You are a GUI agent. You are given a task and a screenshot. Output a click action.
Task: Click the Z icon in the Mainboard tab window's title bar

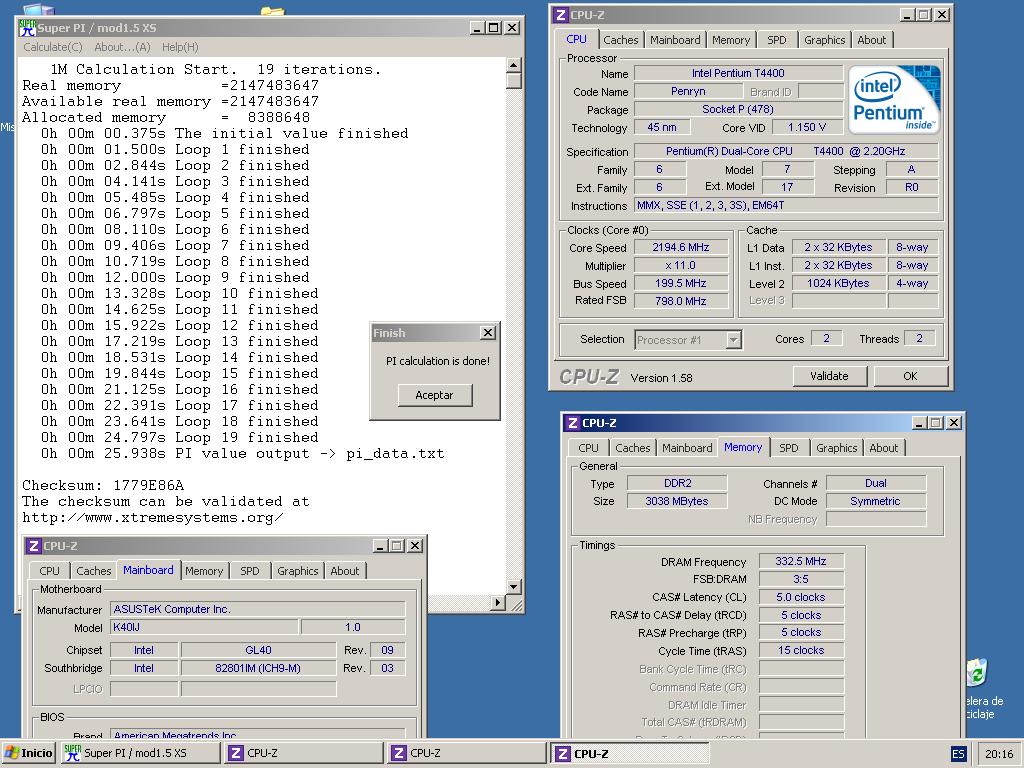(x=34, y=545)
